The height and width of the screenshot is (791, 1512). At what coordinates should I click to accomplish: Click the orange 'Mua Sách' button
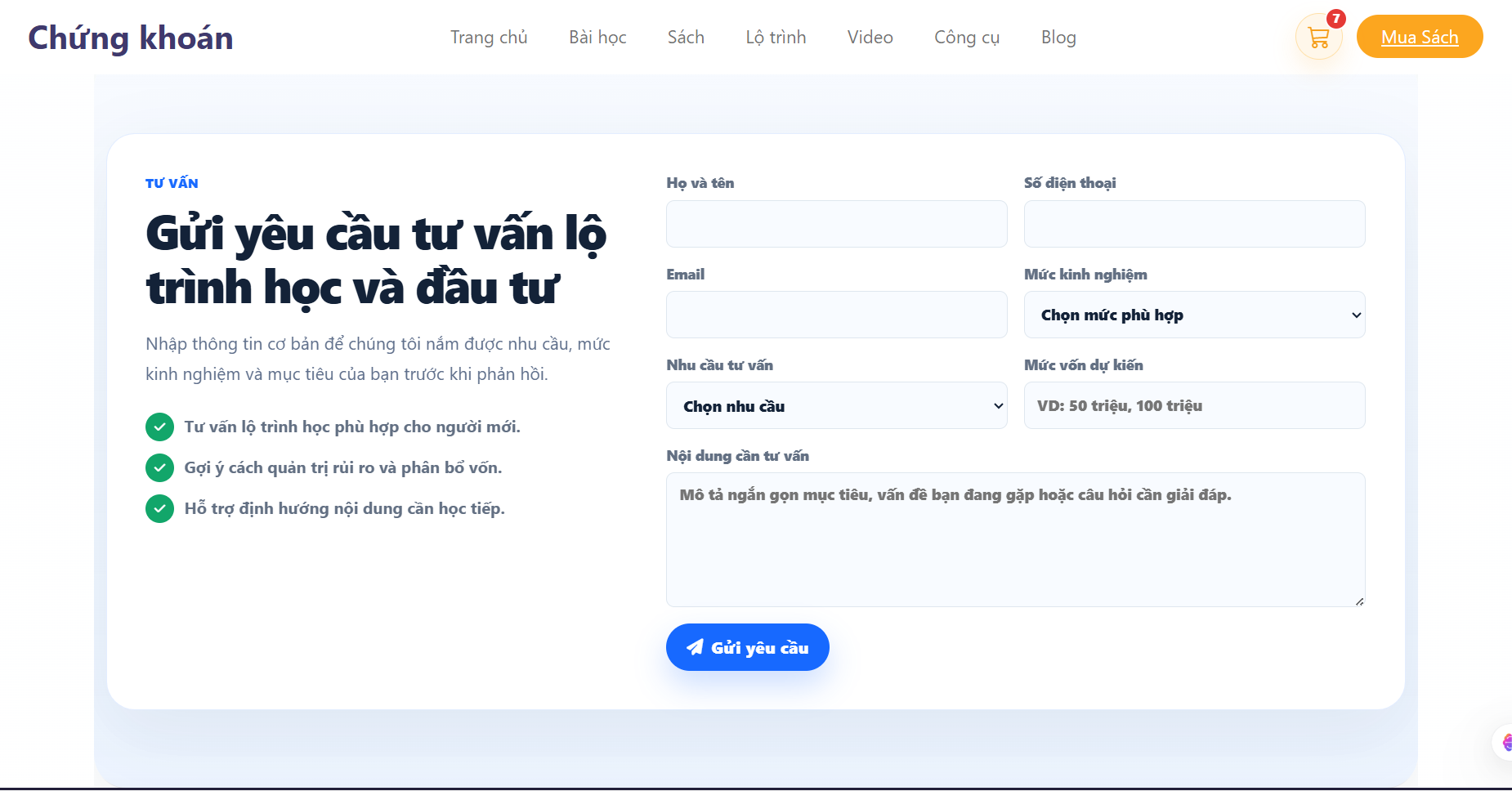coord(1420,37)
